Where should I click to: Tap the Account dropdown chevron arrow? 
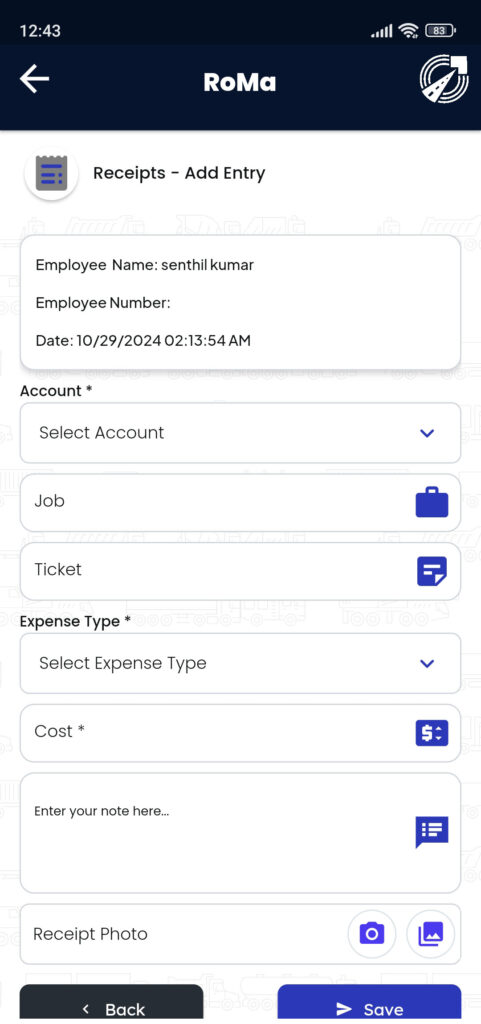(x=427, y=433)
